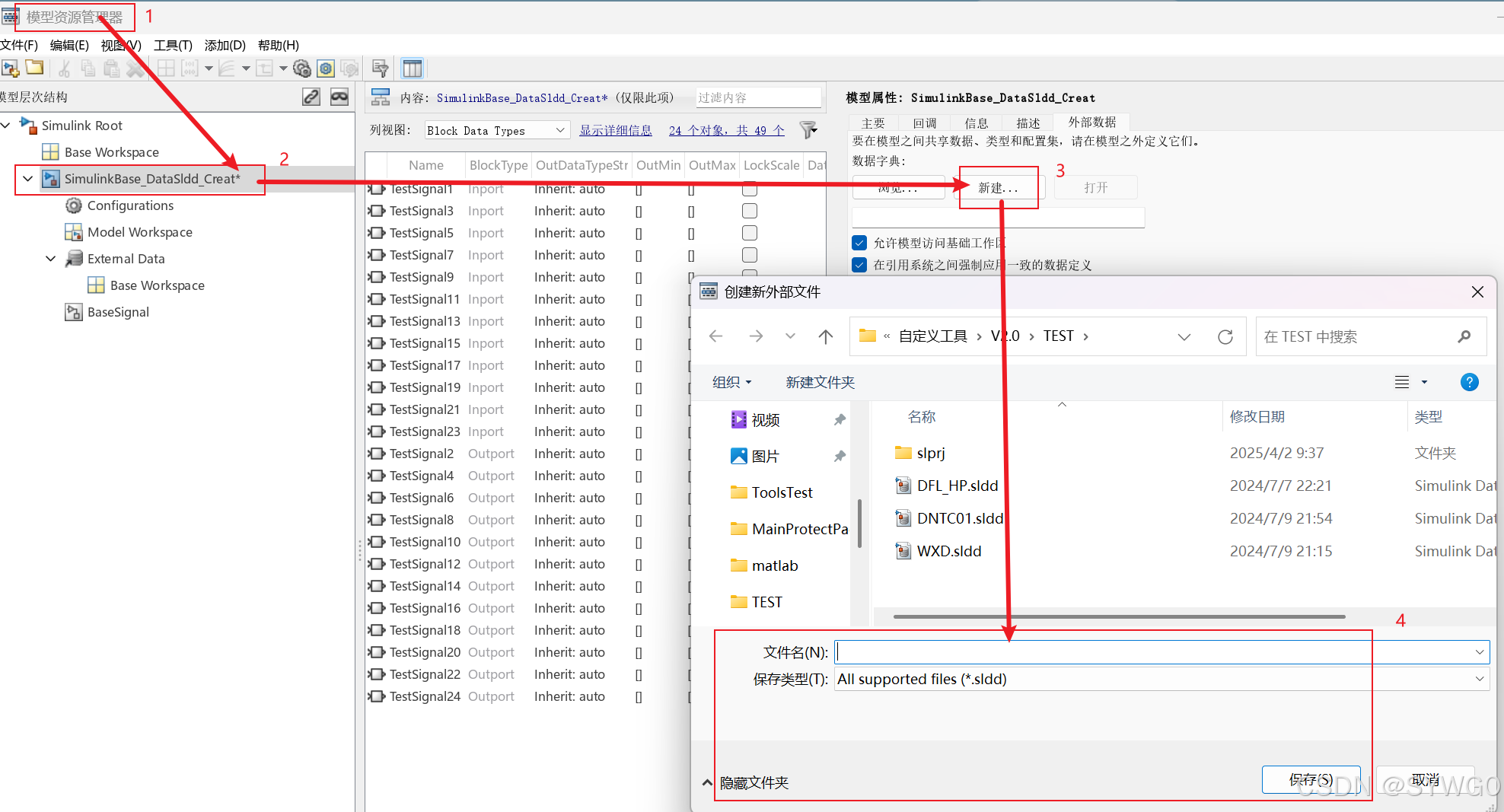Image resolution: width=1504 pixels, height=812 pixels.
Task: Click the filter contents toolbar icon
Action: [x=380, y=68]
